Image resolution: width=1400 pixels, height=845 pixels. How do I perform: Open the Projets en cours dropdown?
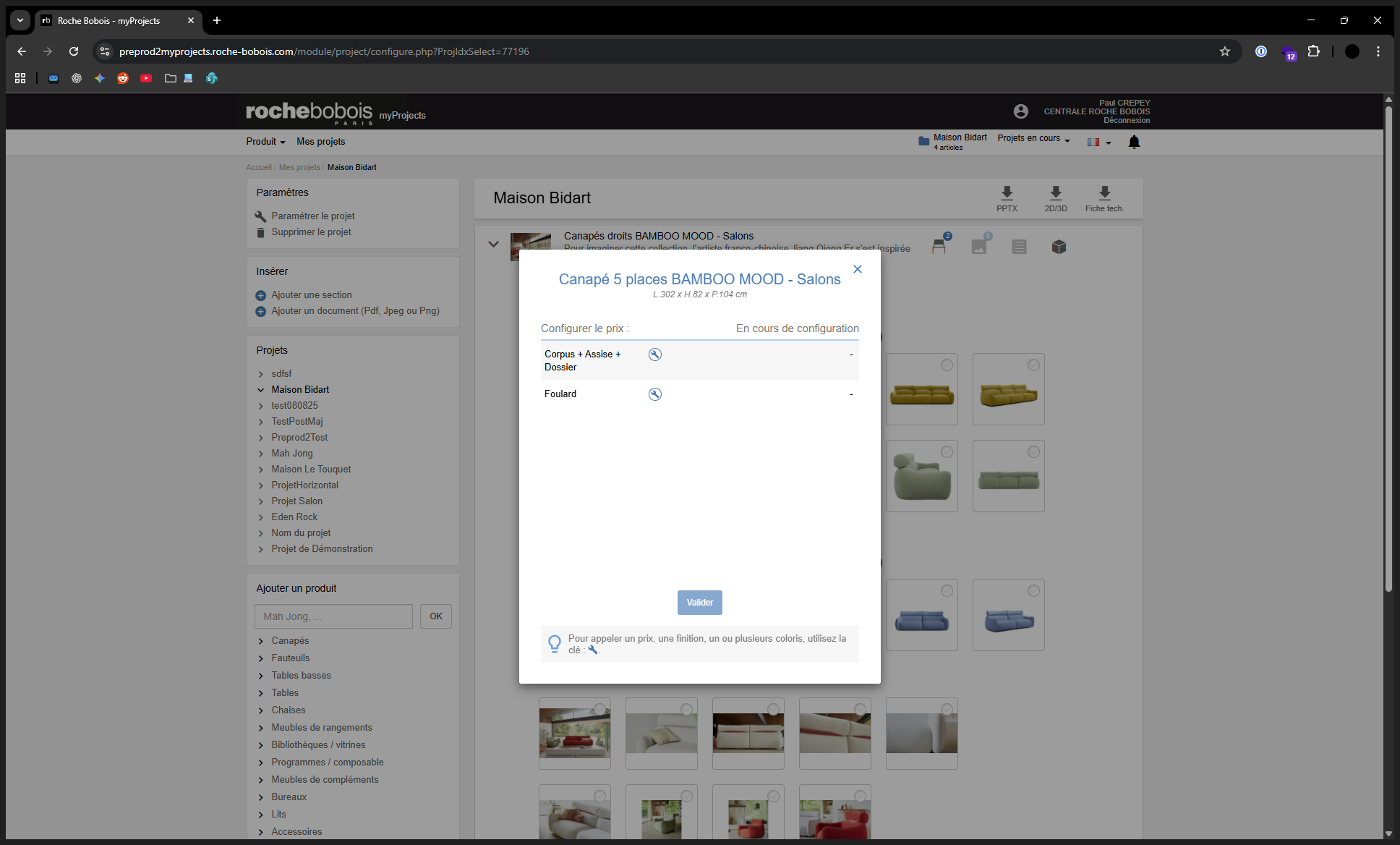pyautogui.click(x=1033, y=138)
